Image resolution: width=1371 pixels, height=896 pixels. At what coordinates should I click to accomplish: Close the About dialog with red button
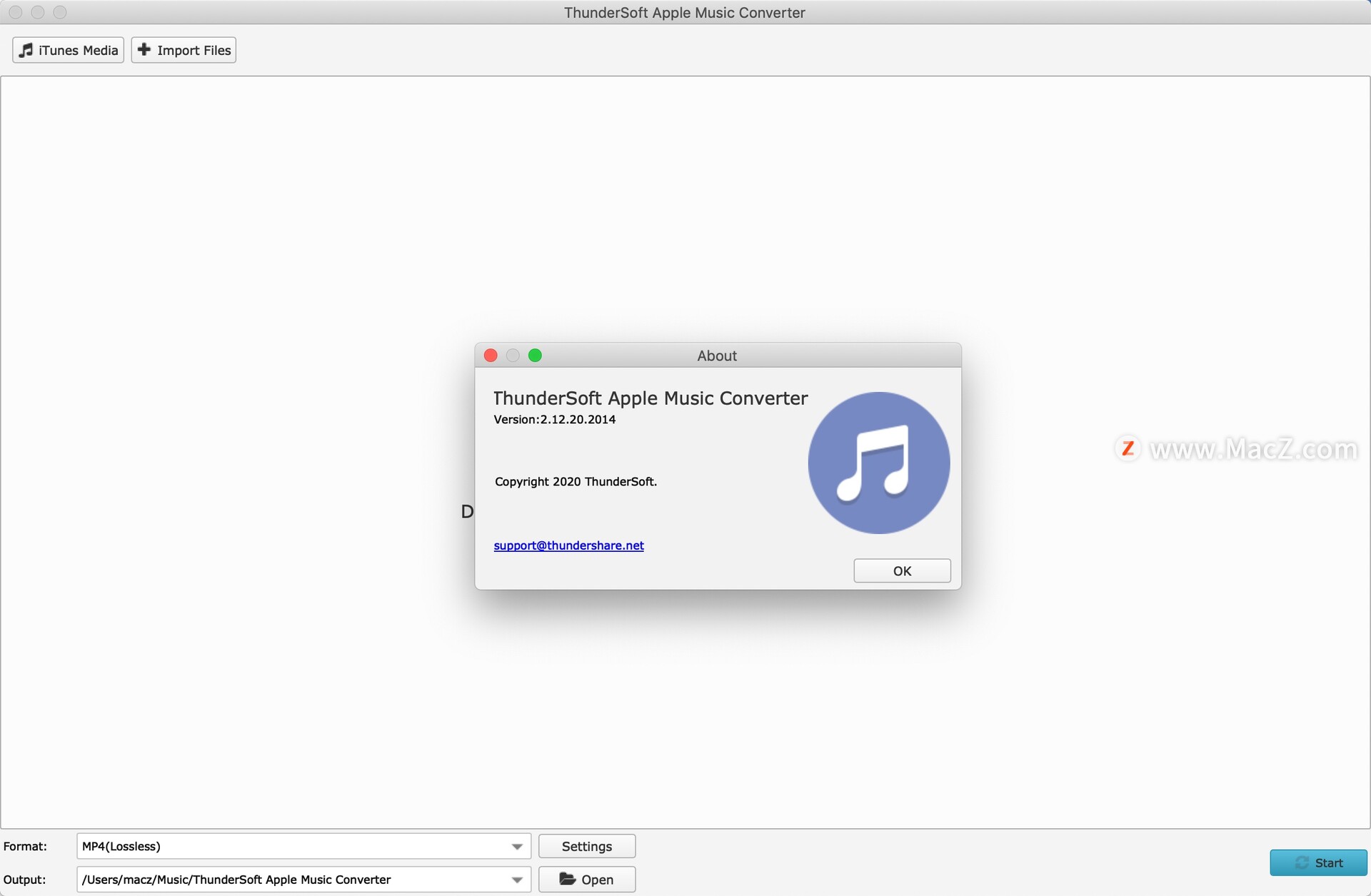pyautogui.click(x=491, y=356)
